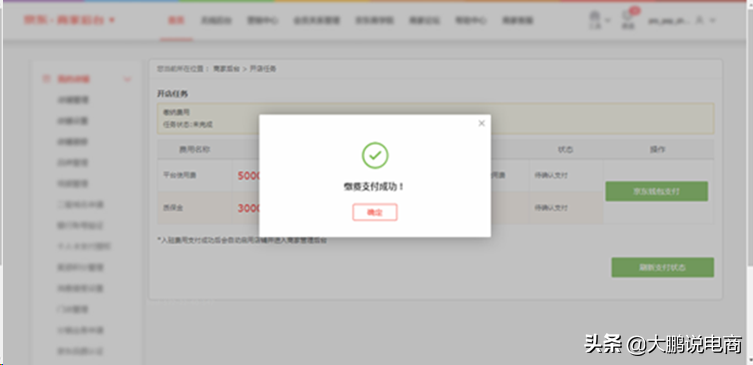This screenshot has width=753, height=365.
Task: Click 开店任务 in the breadcrumb
Action: coord(263,69)
